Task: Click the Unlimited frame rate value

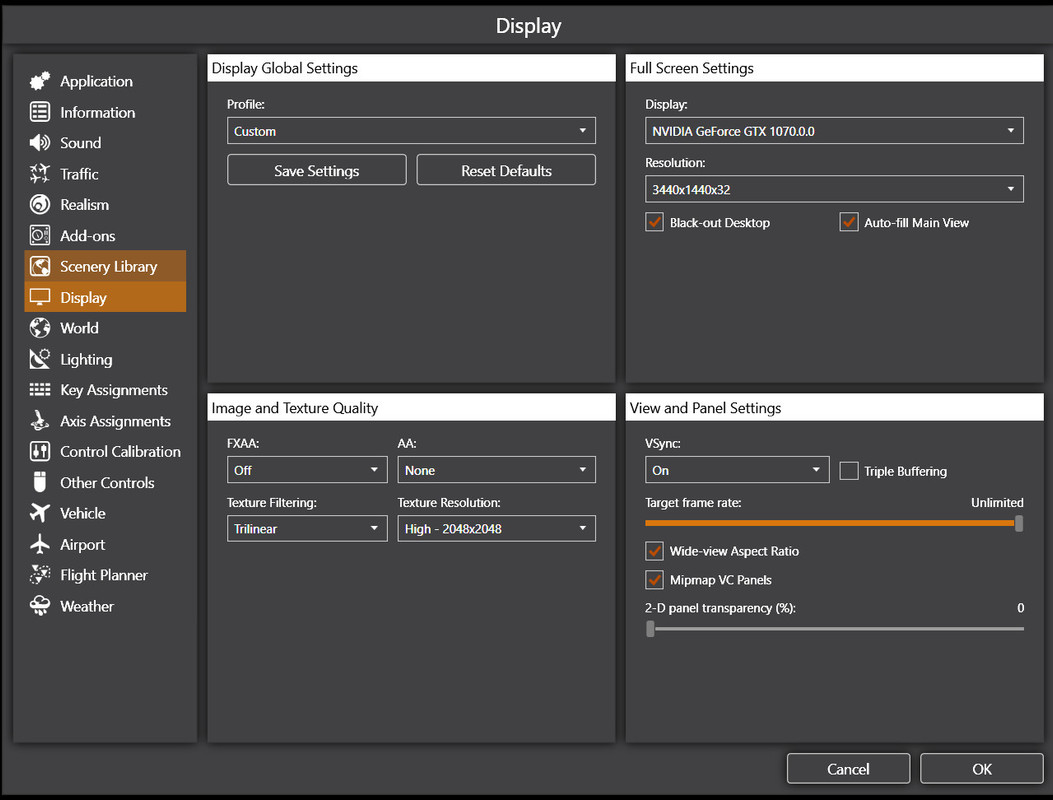Action: (x=997, y=502)
